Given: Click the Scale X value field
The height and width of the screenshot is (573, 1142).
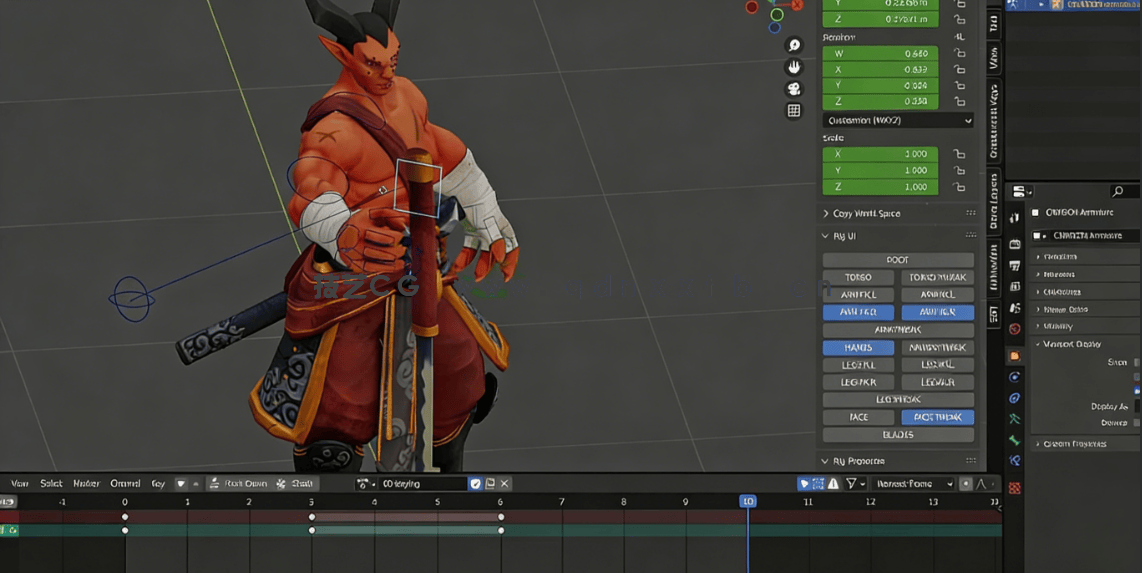Looking at the screenshot, I should pyautogui.click(x=881, y=154).
